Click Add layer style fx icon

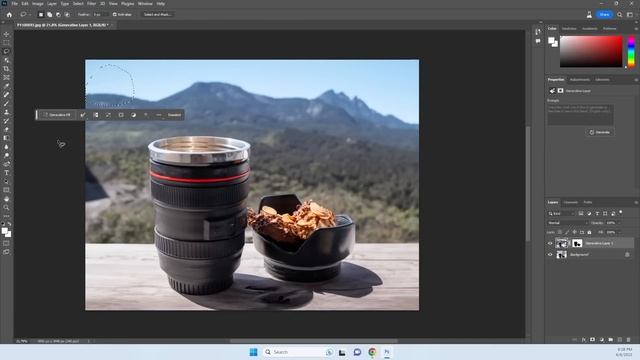tap(584, 339)
